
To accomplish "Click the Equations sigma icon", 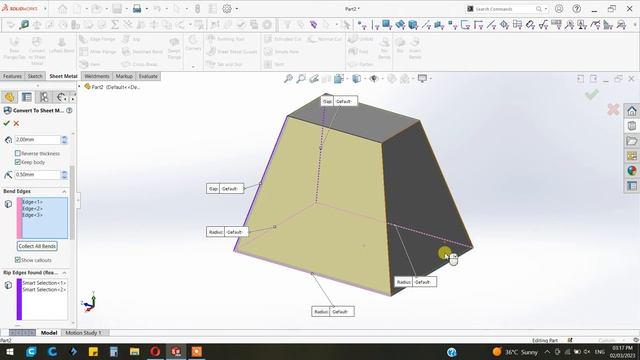I will 115,24.
